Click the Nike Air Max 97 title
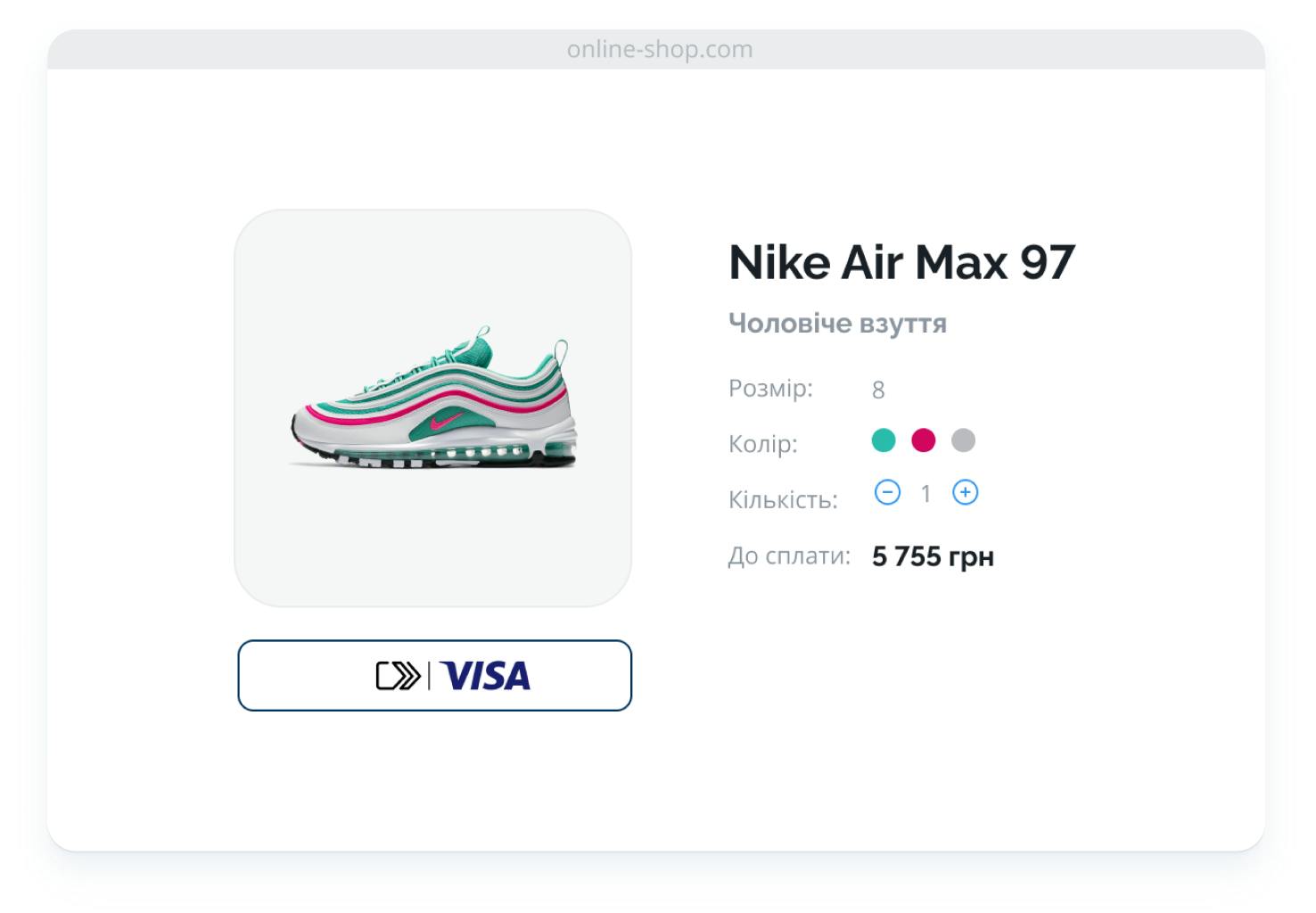 (x=902, y=261)
